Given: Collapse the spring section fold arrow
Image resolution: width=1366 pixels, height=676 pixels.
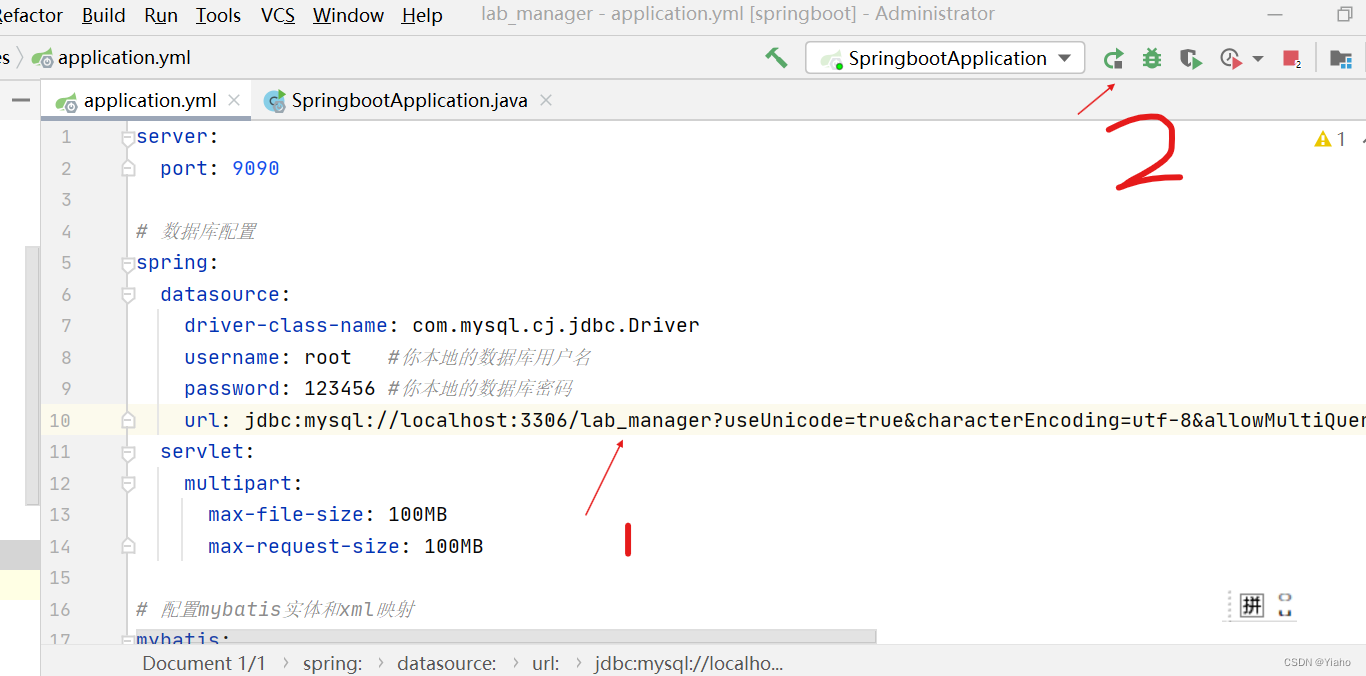Looking at the screenshot, I should pos(126,262).
